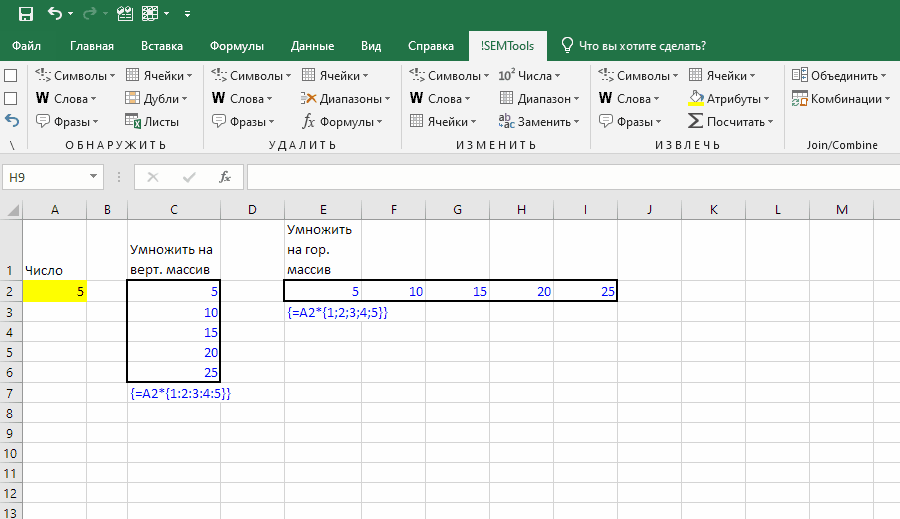Open Символы dropdown in ОБНАРУЖИТЬ group
900x519 pixels.
(x=75, y=76)
